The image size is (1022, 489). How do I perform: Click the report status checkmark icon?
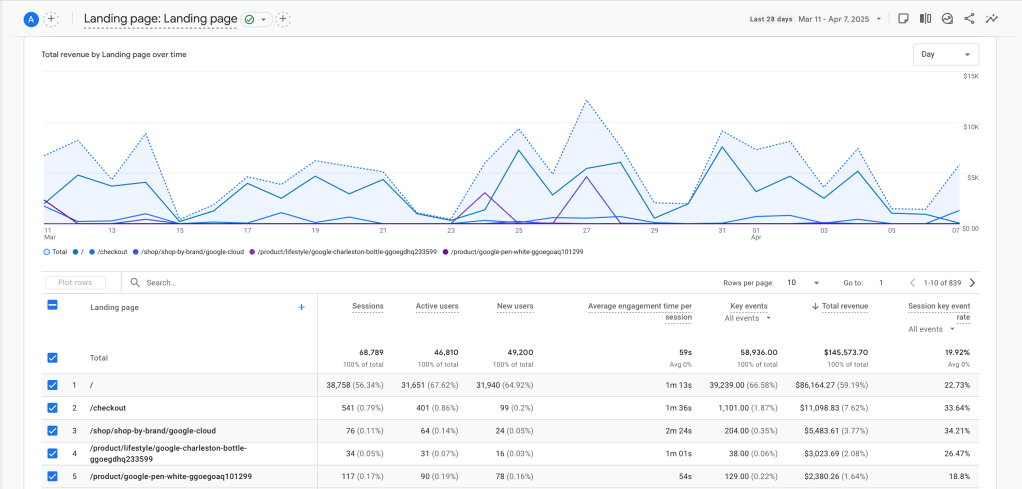click(248, 19)
